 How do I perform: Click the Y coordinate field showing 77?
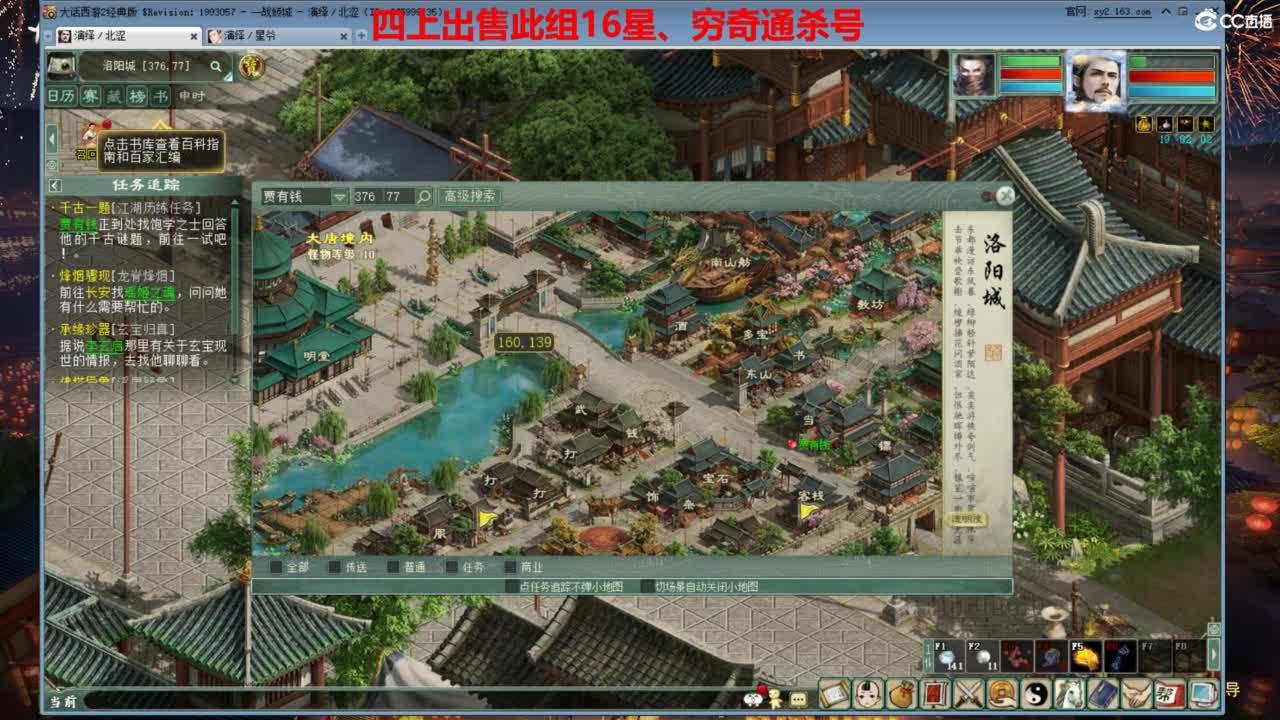(397, 197)
